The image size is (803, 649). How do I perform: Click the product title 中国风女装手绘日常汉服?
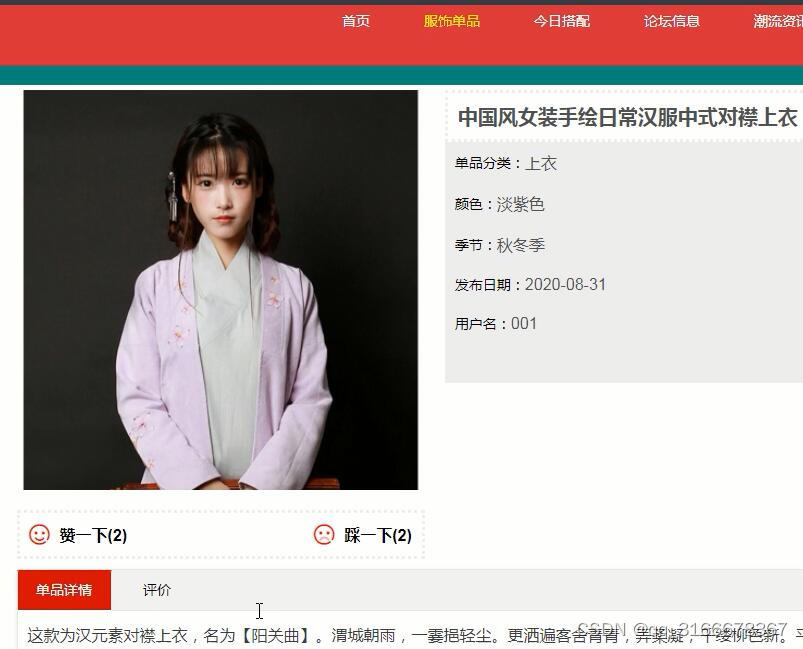pyautogui.click(x=628, y=117)
